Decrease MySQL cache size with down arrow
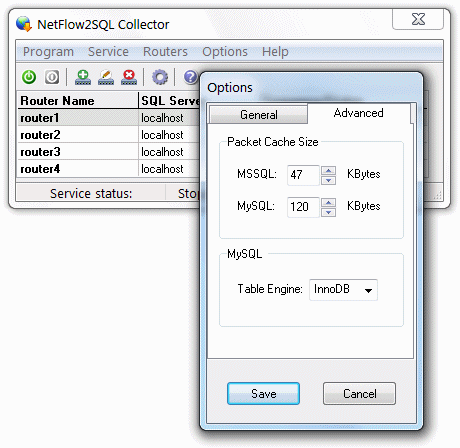 [x=329, y=212]
